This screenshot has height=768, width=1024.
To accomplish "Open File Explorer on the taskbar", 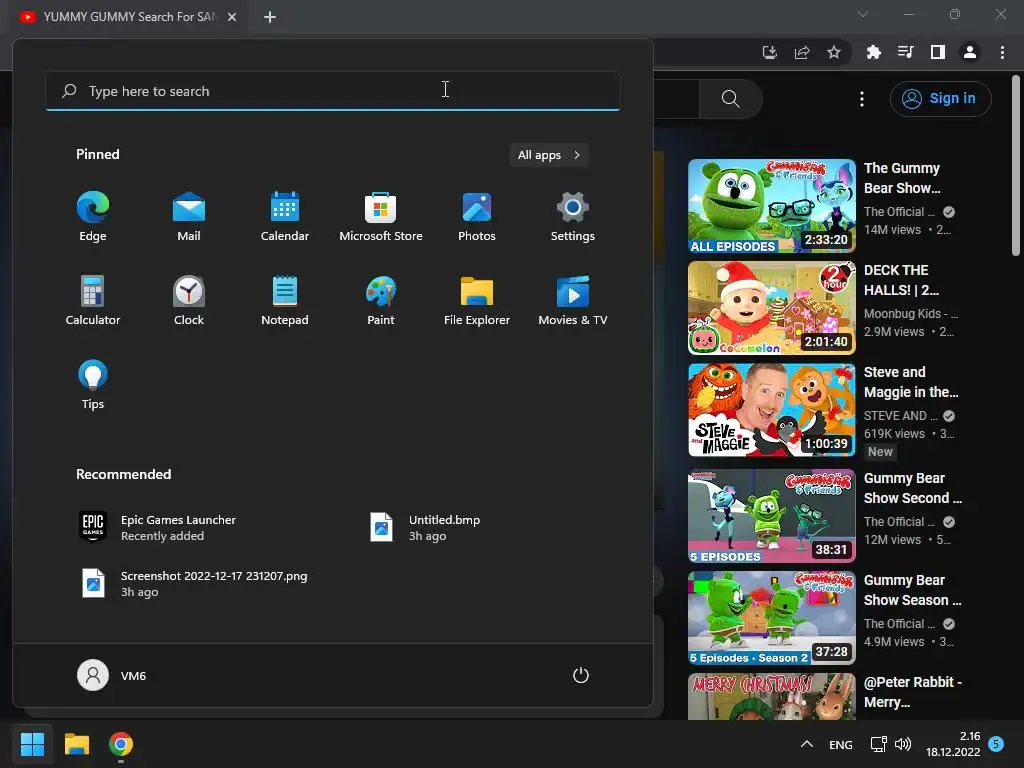I will click(x=76, y=744).
